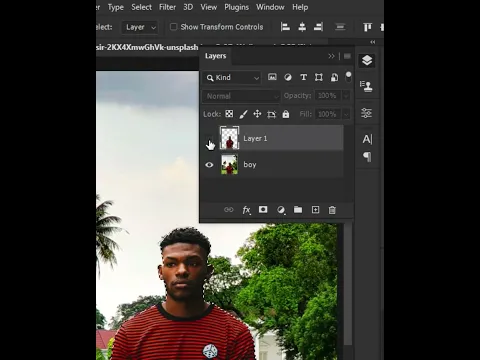480x360 pixels.
Task: Click the canvas vertical scrollbar
Action: point(348,285)
